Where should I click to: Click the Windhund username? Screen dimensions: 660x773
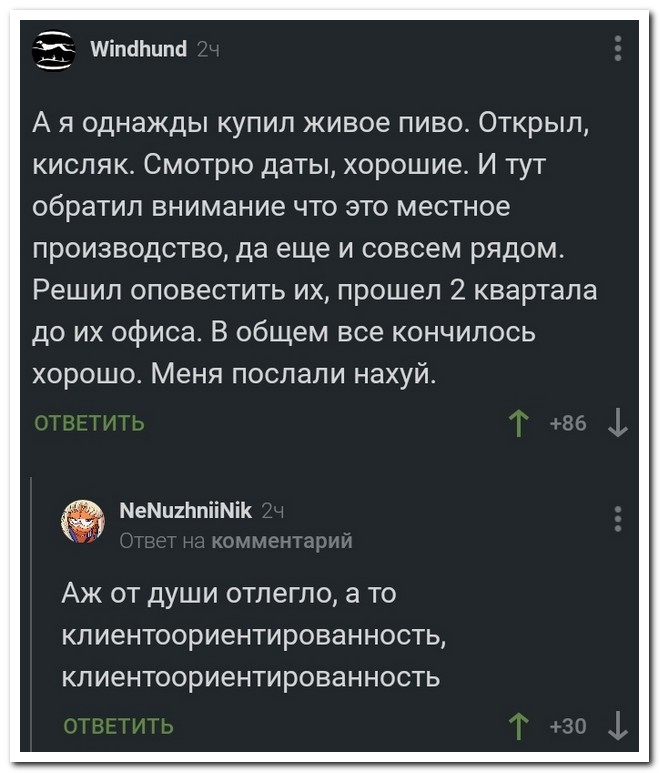[x=139, y=49]
